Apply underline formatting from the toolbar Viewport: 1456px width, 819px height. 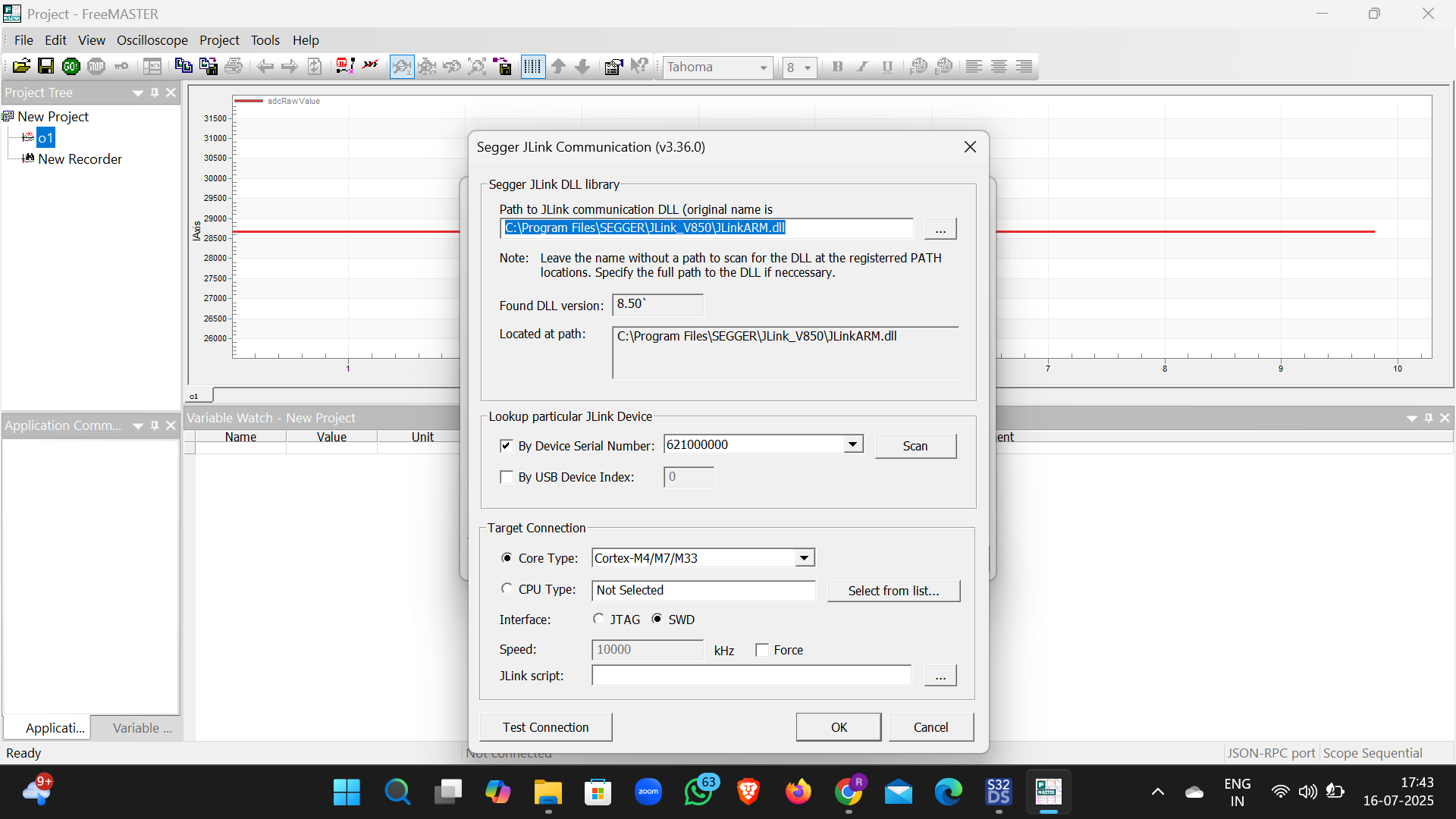[887, 67]
